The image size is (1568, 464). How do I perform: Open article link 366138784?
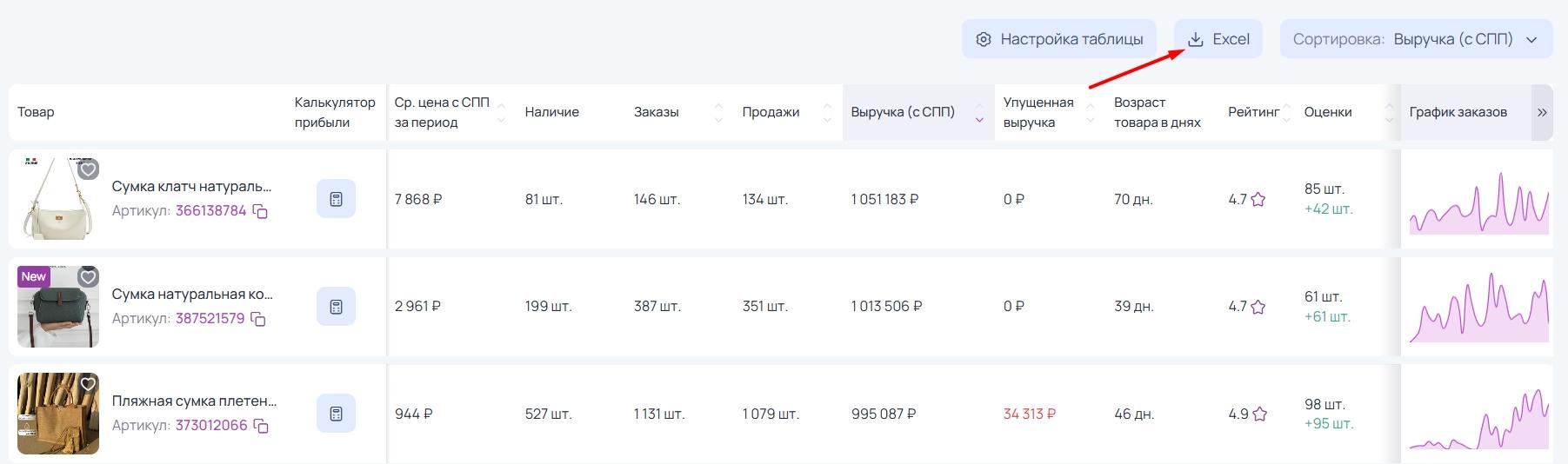pos(210,211)
